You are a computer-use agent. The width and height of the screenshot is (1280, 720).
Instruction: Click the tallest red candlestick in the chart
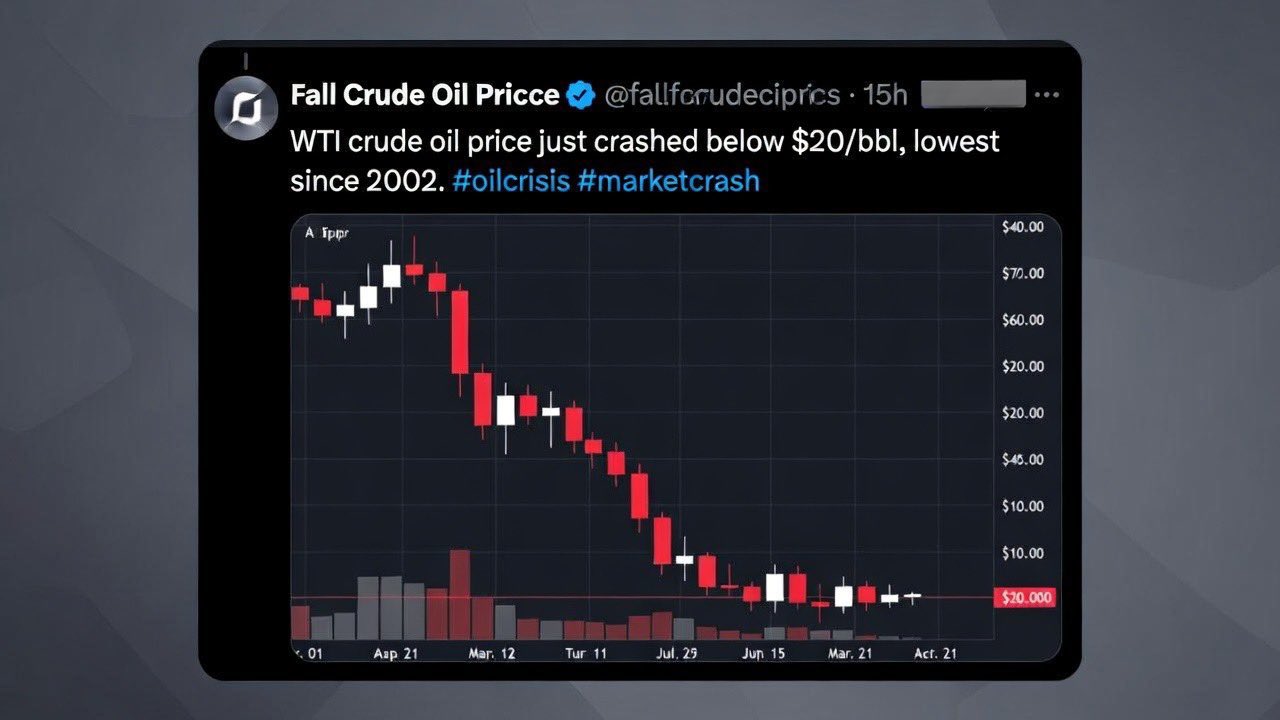[x=460, y=331]
